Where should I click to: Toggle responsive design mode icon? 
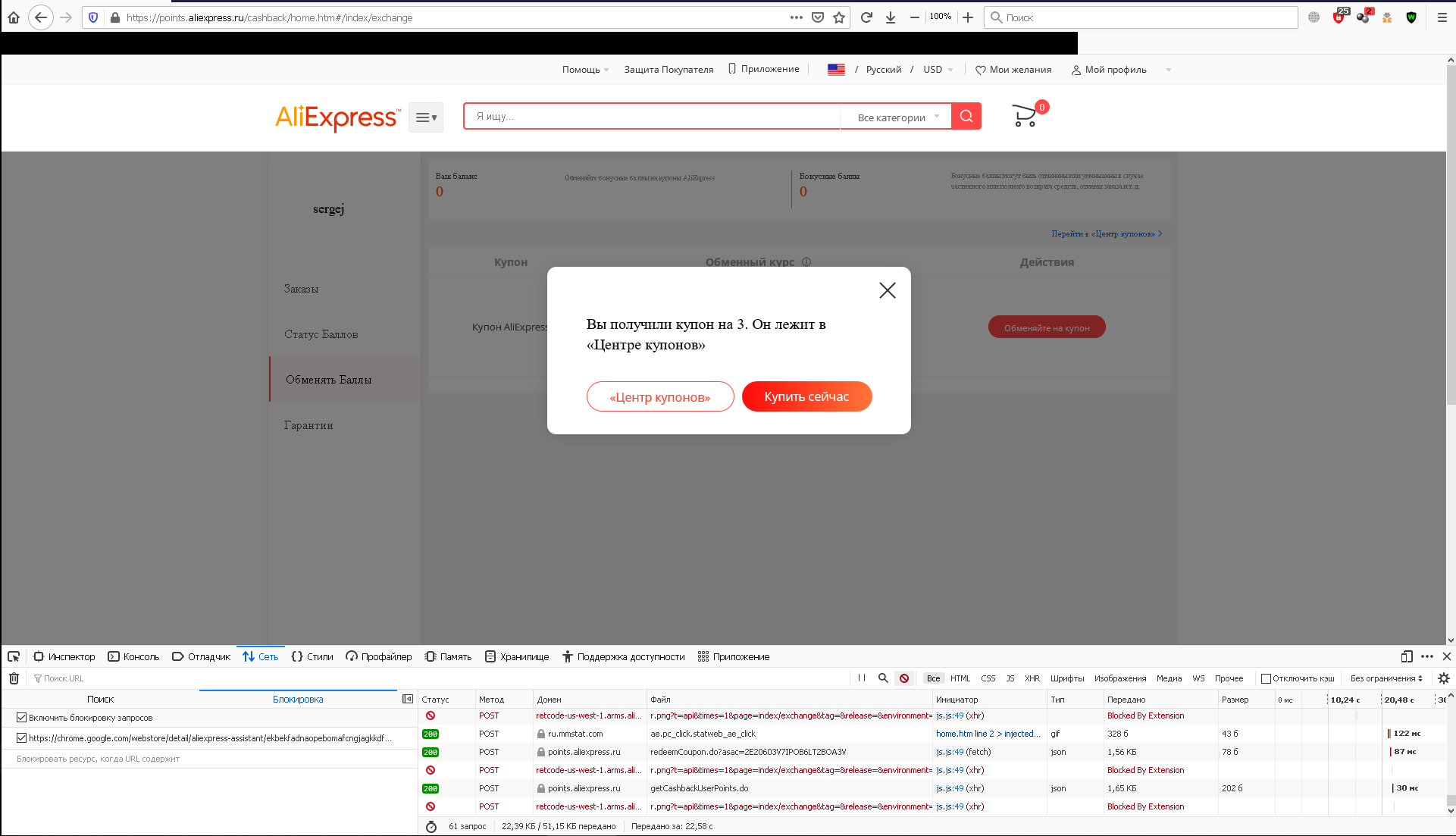(1407, 656)
